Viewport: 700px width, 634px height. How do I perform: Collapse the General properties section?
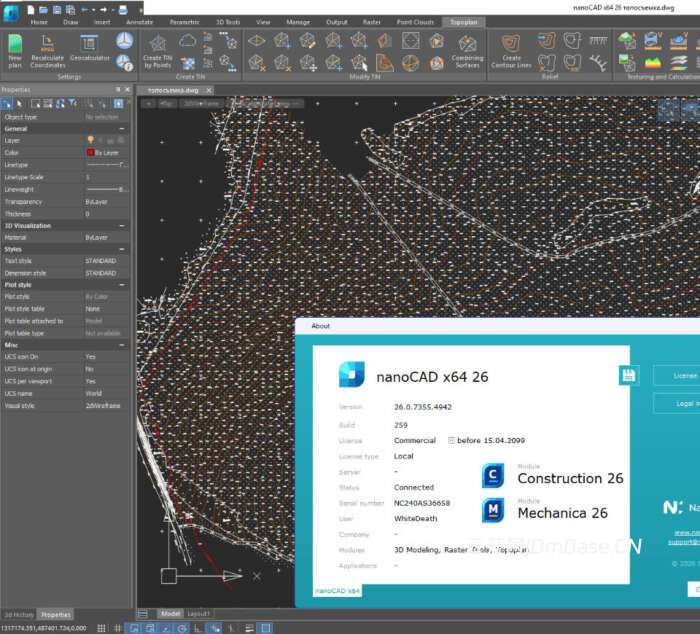pos(122,129)
